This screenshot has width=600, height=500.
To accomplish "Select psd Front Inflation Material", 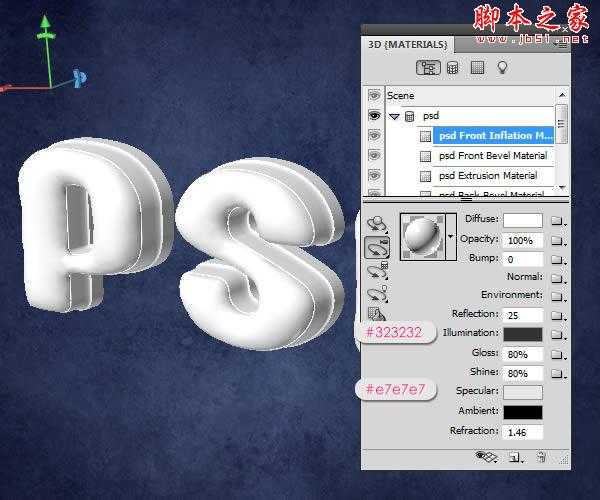I will pyautogui.click(x=493, y=136).
